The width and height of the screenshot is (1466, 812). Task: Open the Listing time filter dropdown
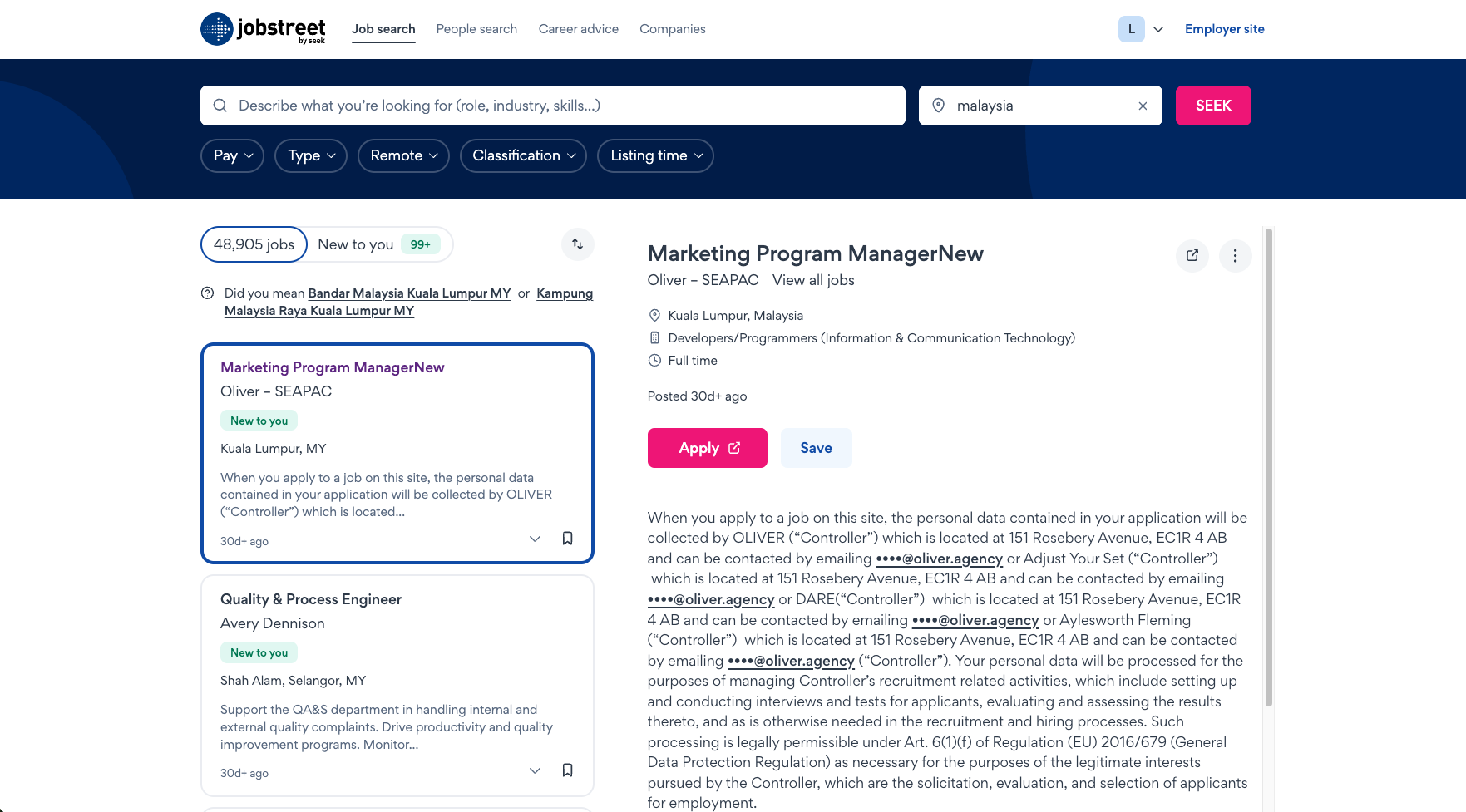(x=655, y=155)
